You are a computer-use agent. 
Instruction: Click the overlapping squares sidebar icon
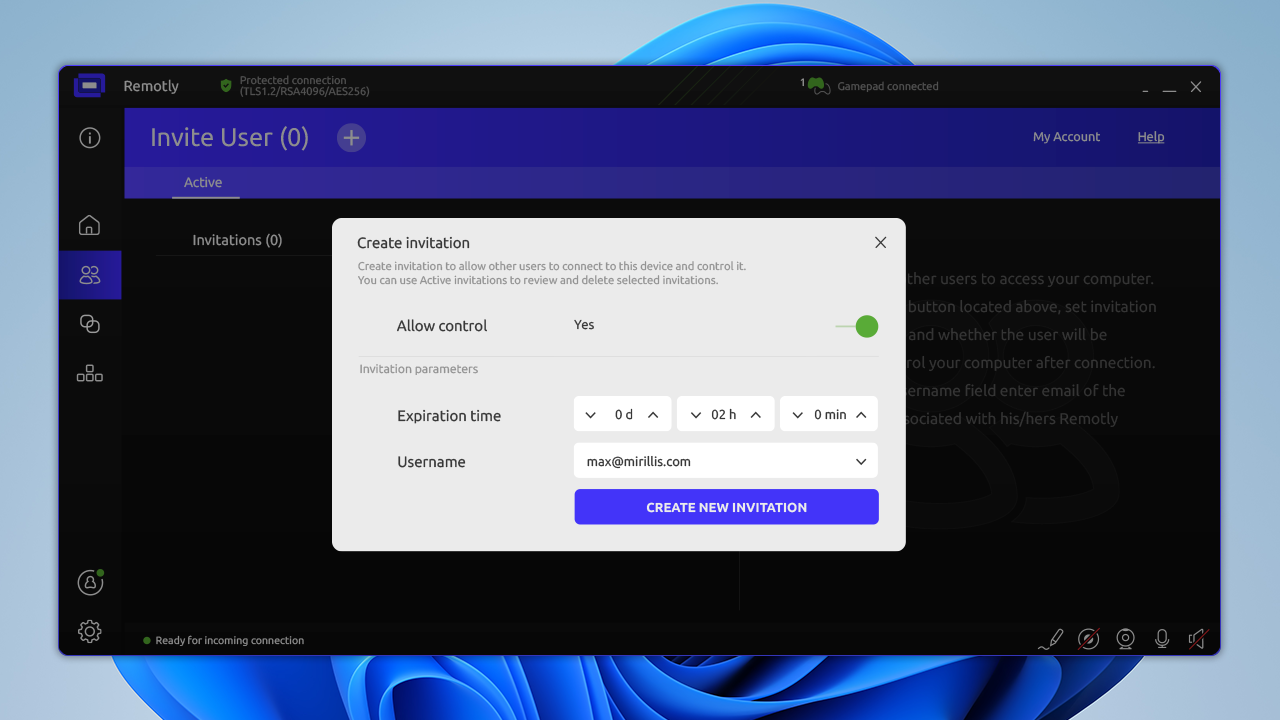90,324
